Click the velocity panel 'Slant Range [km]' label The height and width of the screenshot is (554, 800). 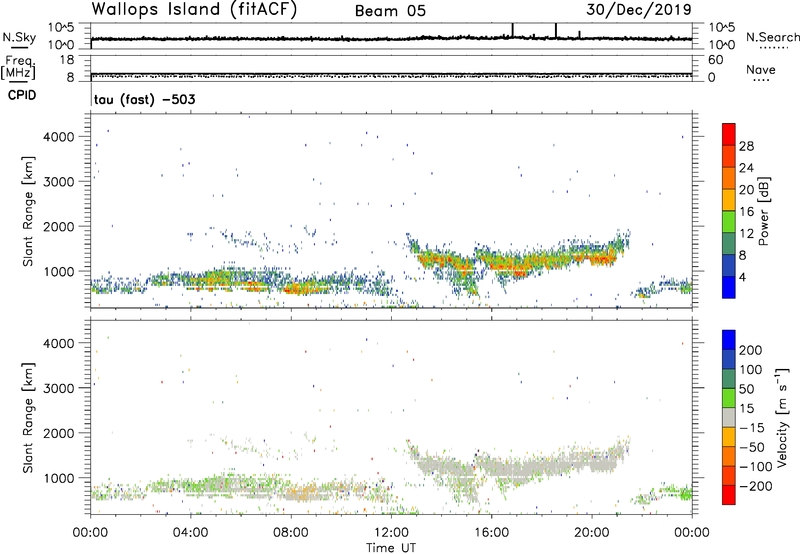click(x=28, y=417)
